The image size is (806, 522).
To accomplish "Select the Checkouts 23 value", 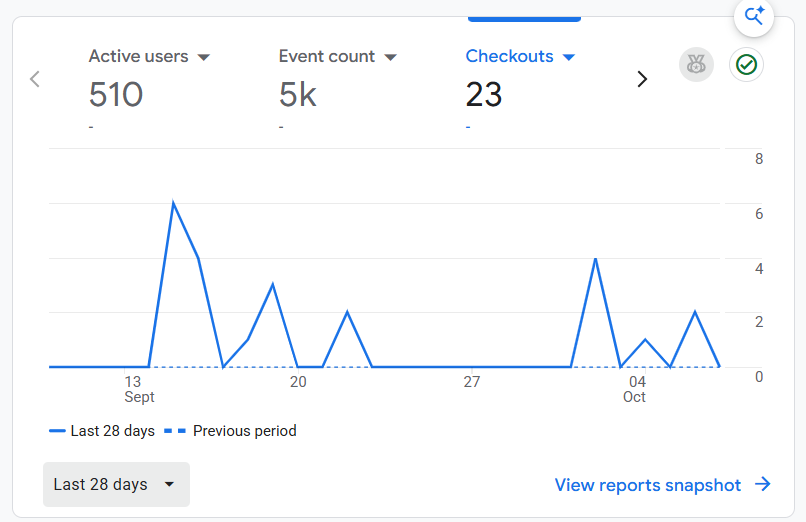I will (x=484, y=95).
